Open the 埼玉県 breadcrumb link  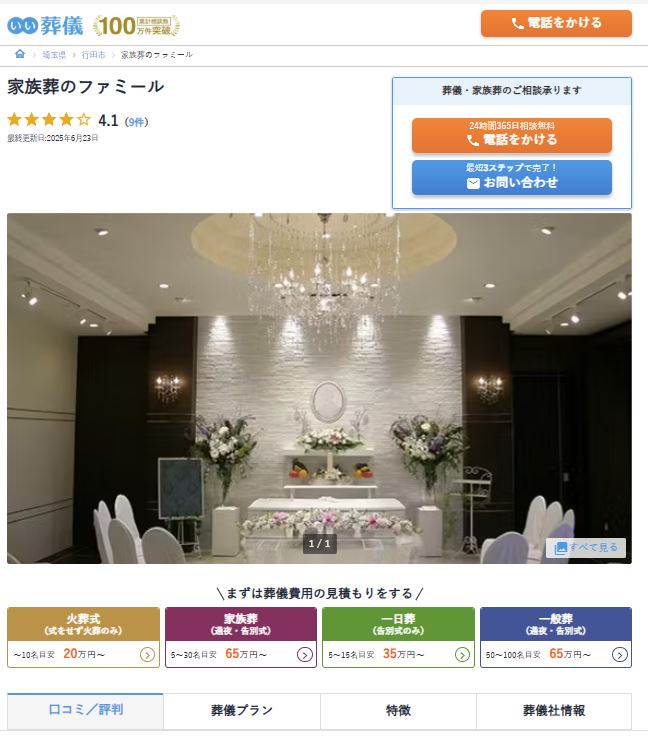click(x=54, y=55)
